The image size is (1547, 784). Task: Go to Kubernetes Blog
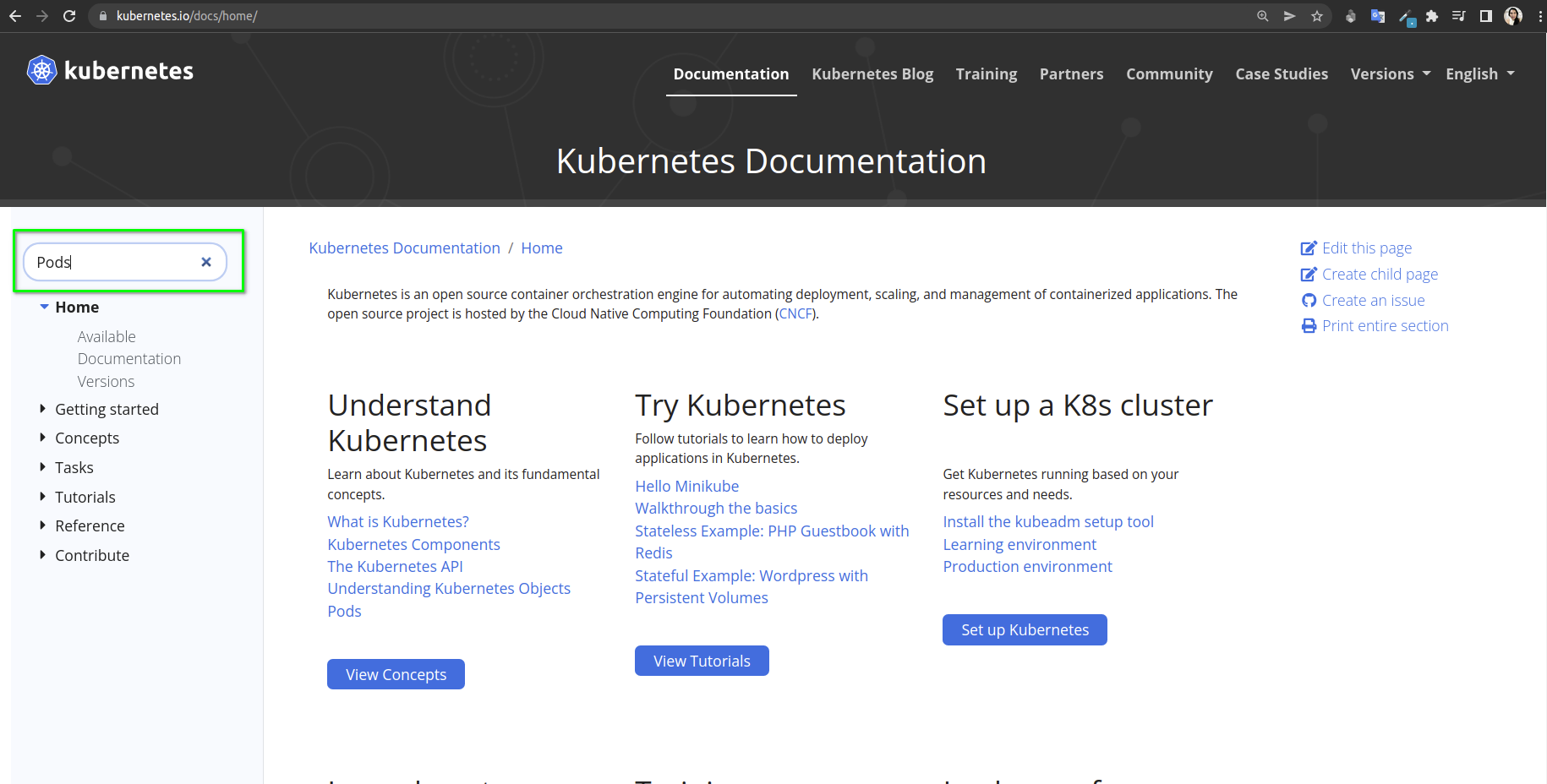pos(872,73)
